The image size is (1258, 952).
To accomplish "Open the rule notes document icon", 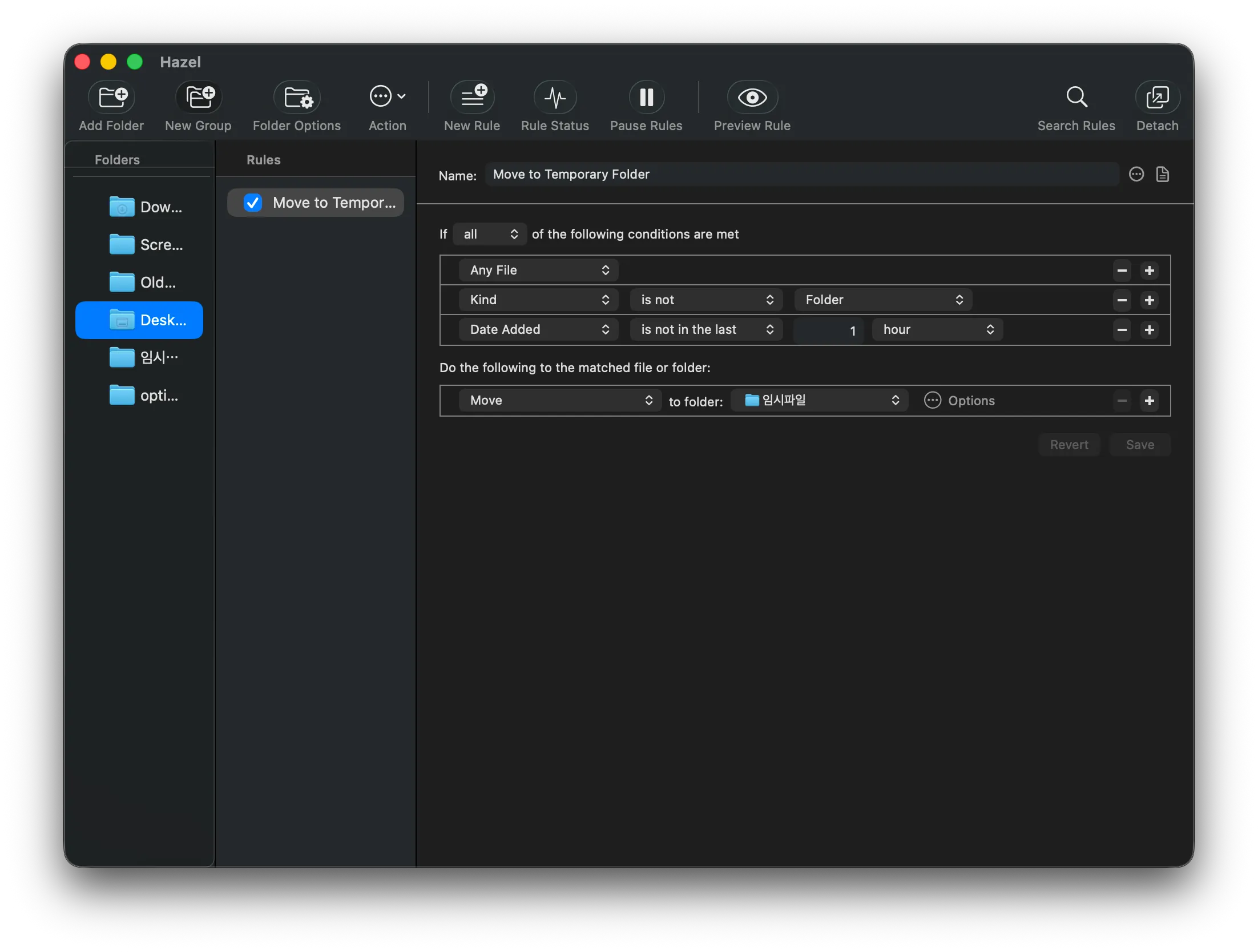I will pos(1163,174).
